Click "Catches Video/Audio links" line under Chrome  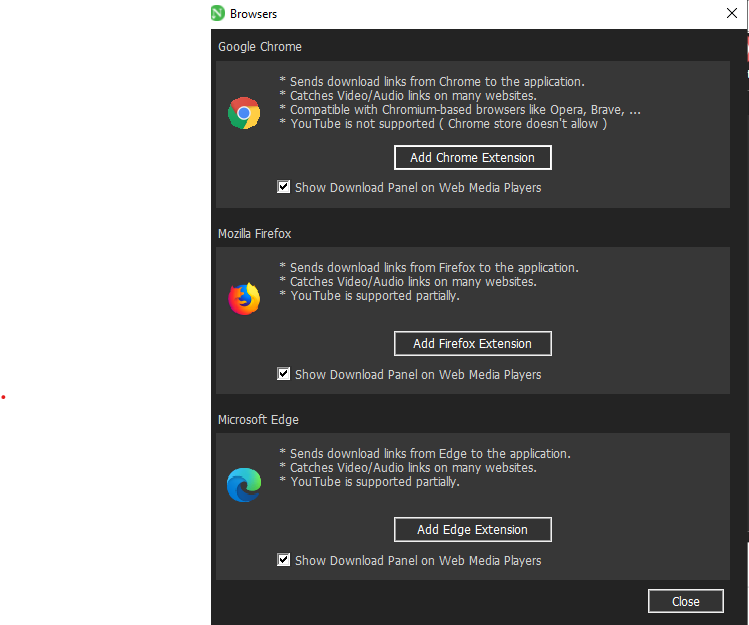[408, 96]
